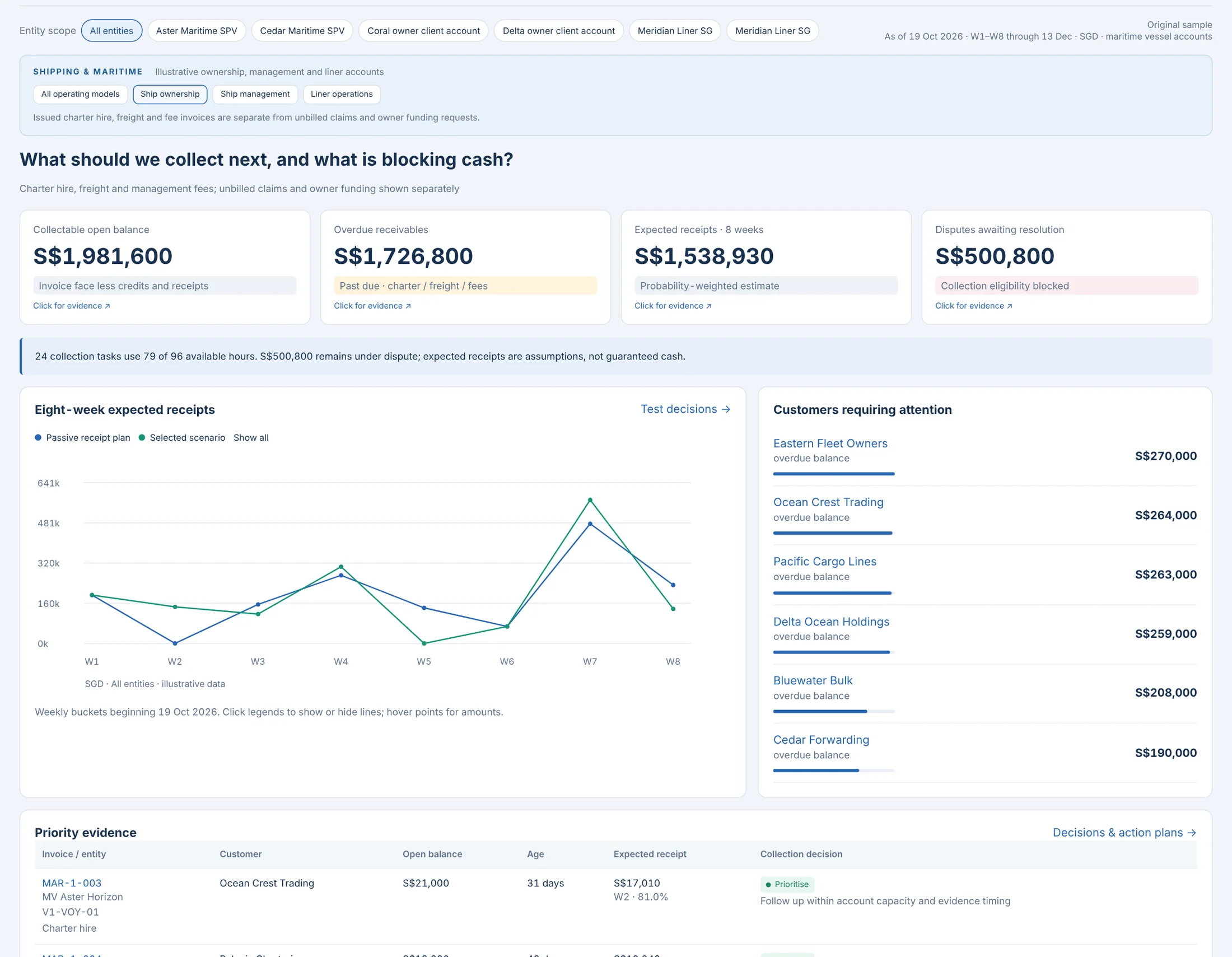Click the Expected receipt column header
This screenshot has width=1232, height=957.
[x=650, y=854]
